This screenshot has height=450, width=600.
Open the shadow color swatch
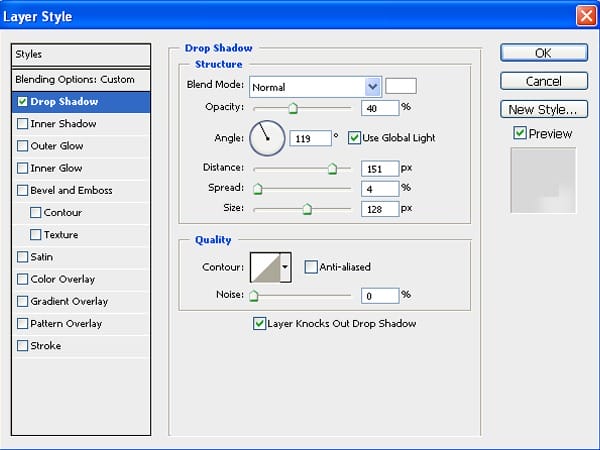click(x=401, y=86)
